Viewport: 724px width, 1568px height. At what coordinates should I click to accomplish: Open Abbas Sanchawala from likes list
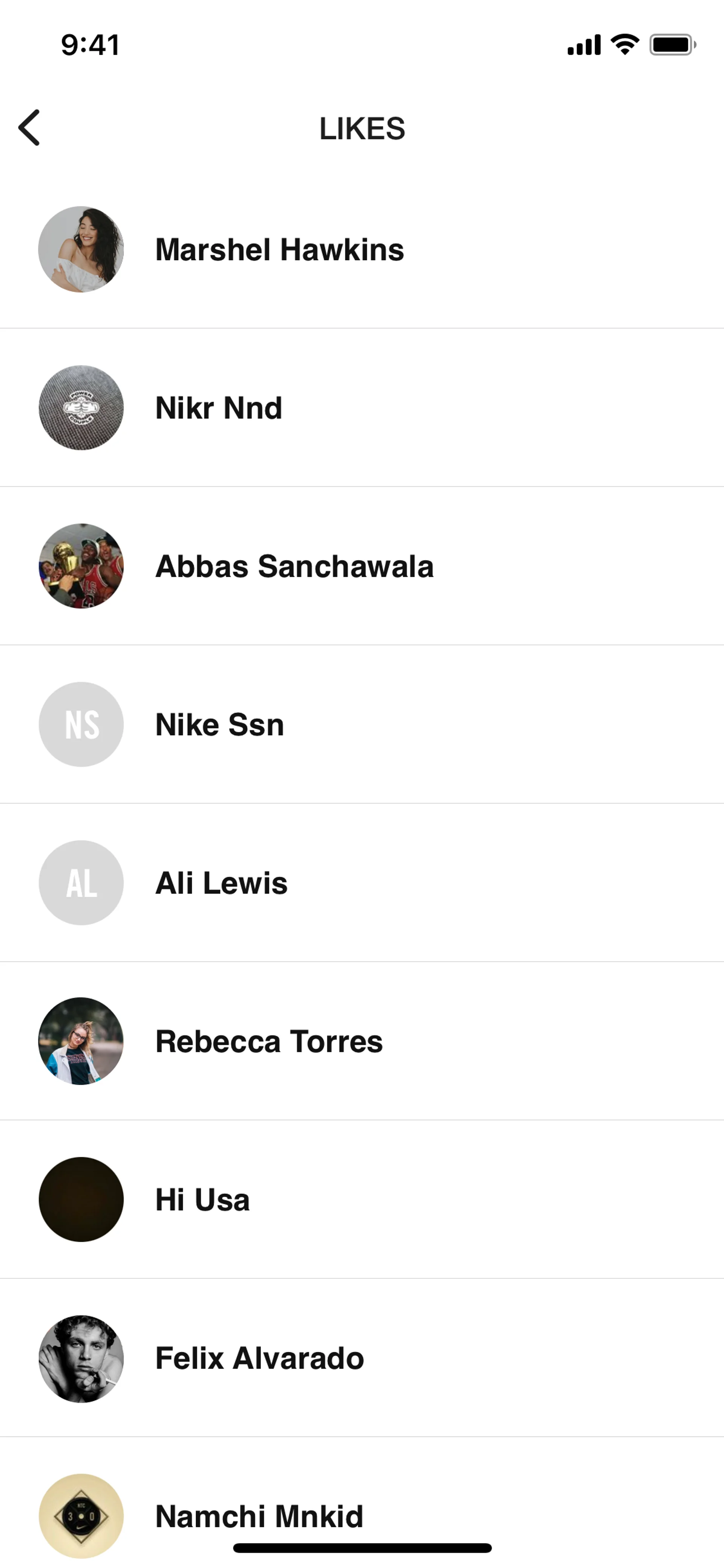[295, 566]
